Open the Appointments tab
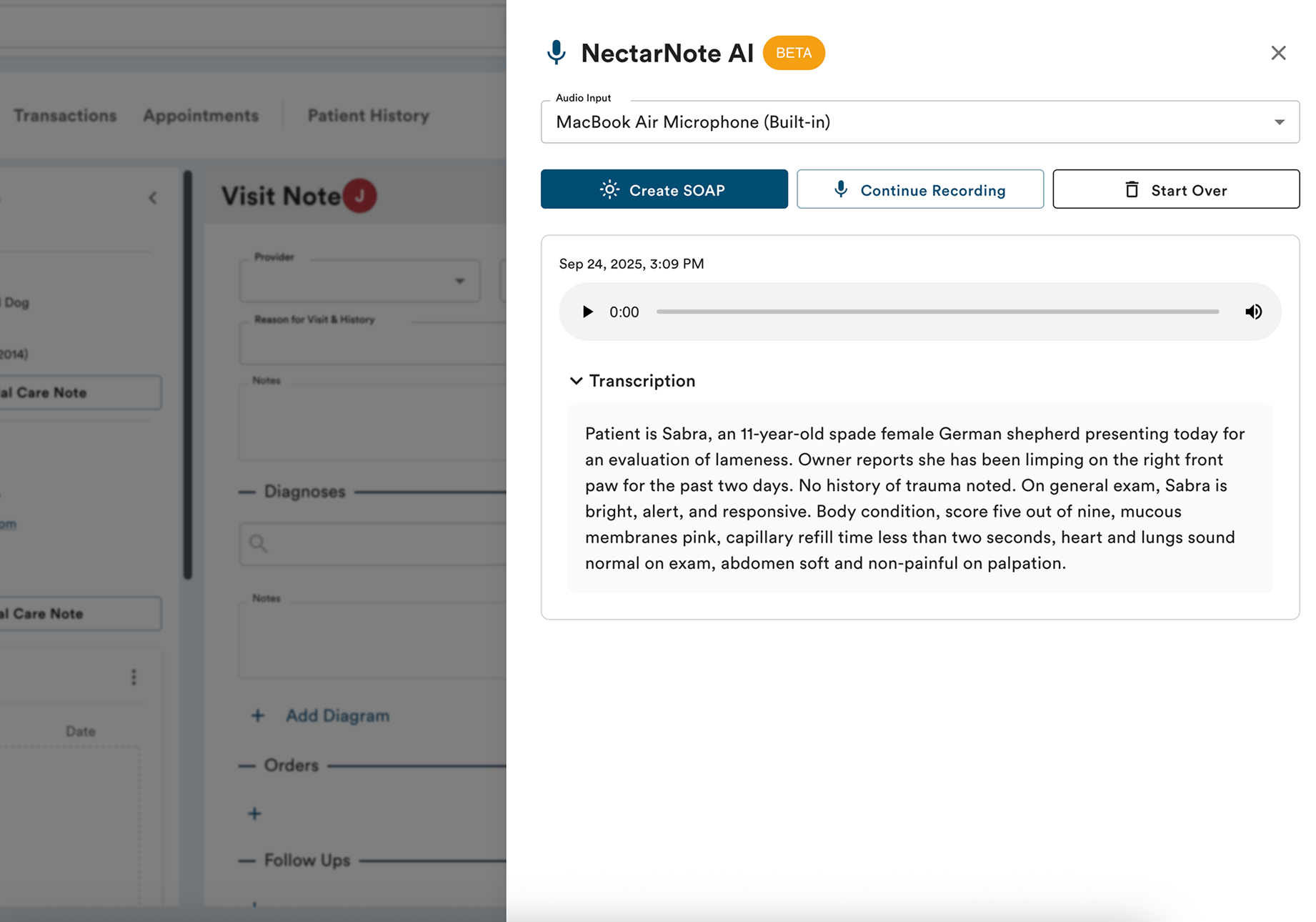The width and height of the screenshot is (1316, 922). 201,116
